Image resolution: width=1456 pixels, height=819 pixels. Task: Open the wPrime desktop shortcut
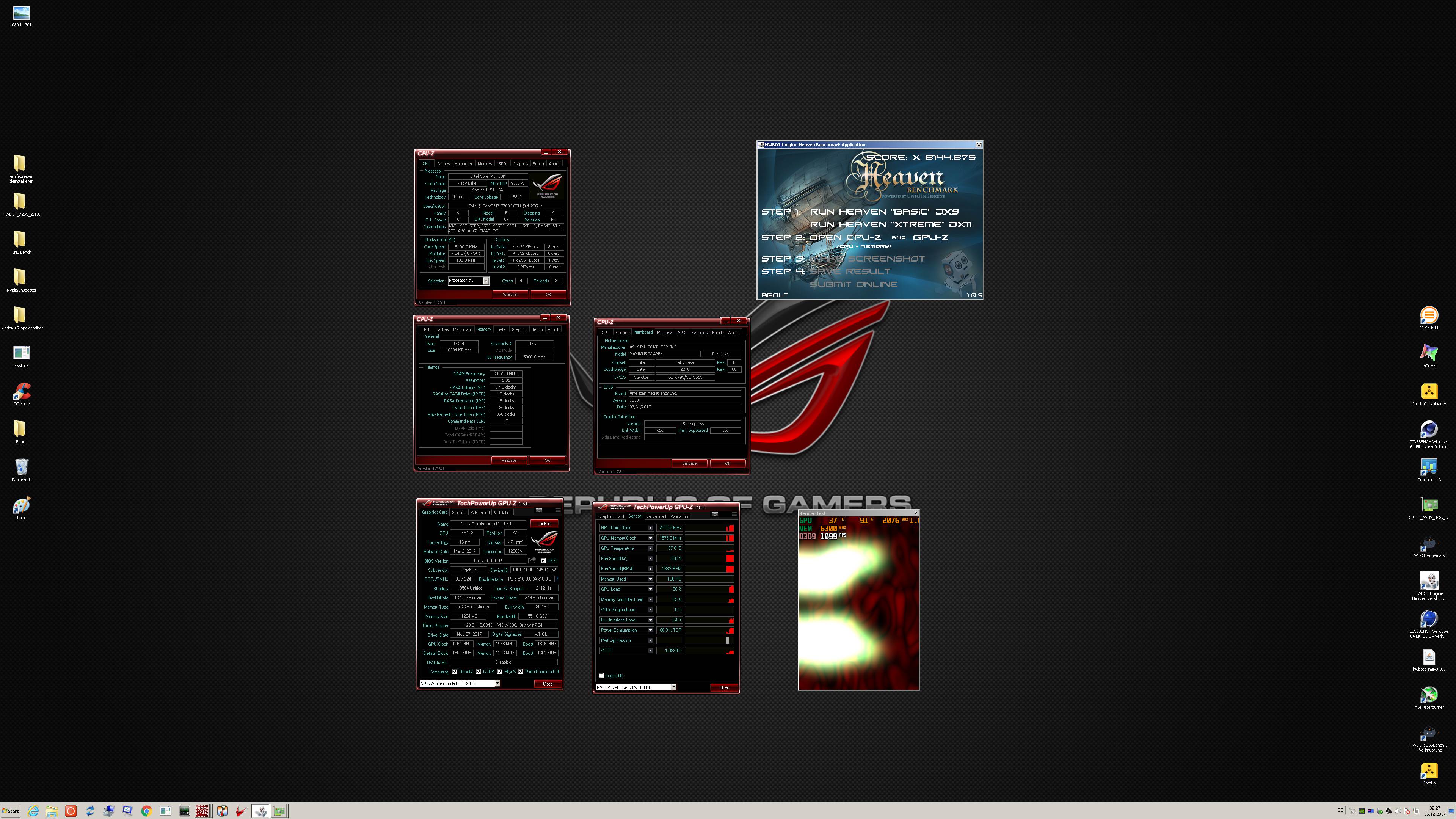[1429, 356]
